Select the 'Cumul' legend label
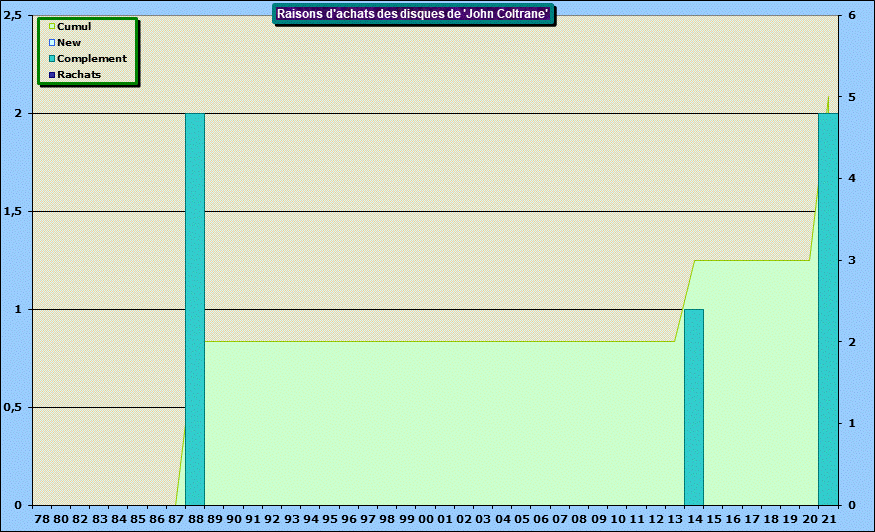This screenshot has width=875, height=532. pos(74,26)
